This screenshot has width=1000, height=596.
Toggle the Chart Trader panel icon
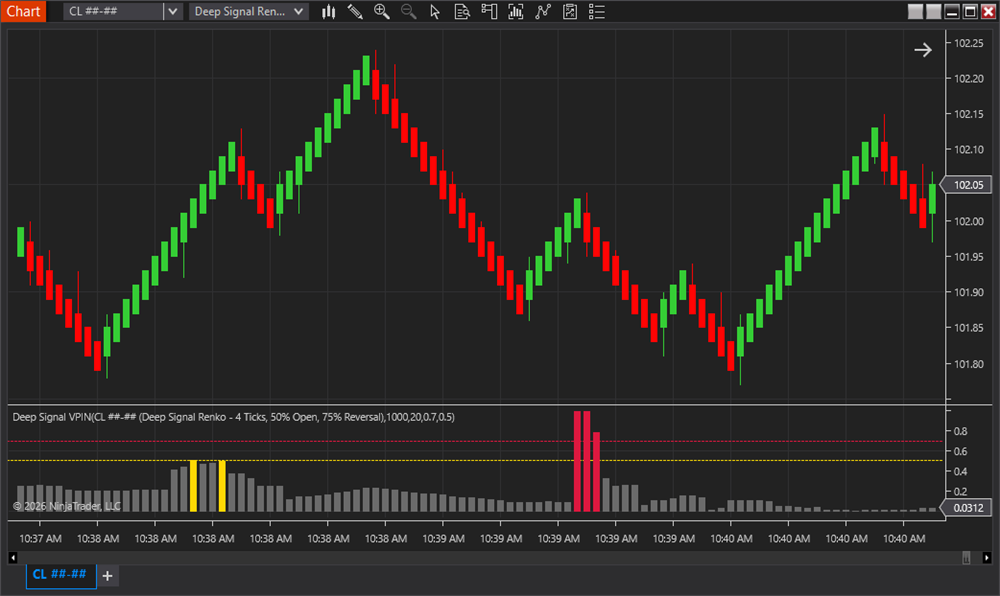tap(488, 11)
